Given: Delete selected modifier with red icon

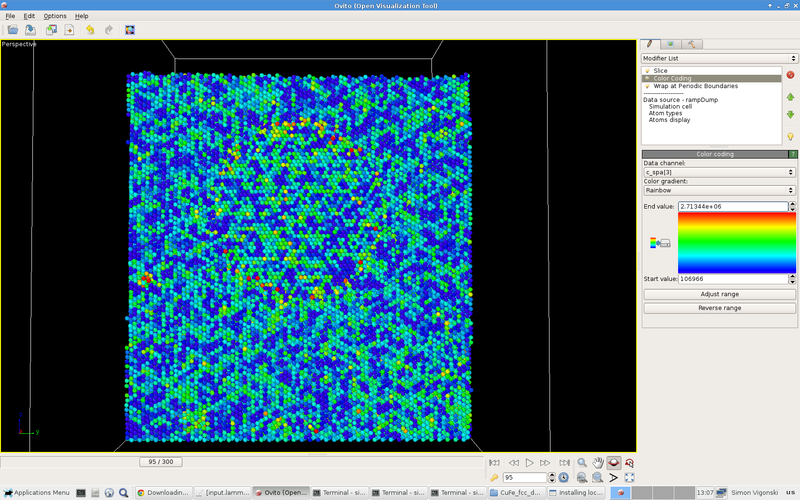Looking at the screenshot, I should pos(791,74).
